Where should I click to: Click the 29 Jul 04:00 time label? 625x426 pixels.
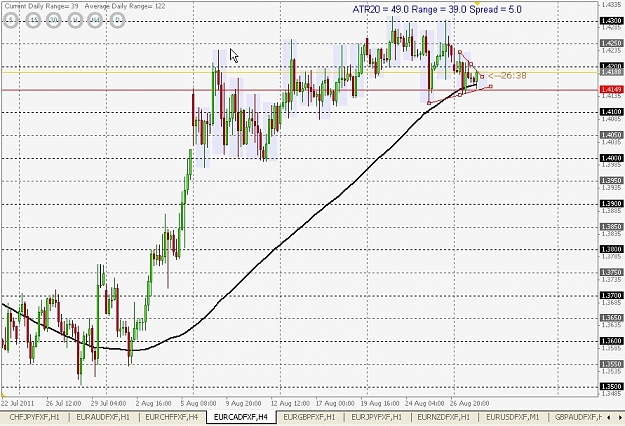108,403
